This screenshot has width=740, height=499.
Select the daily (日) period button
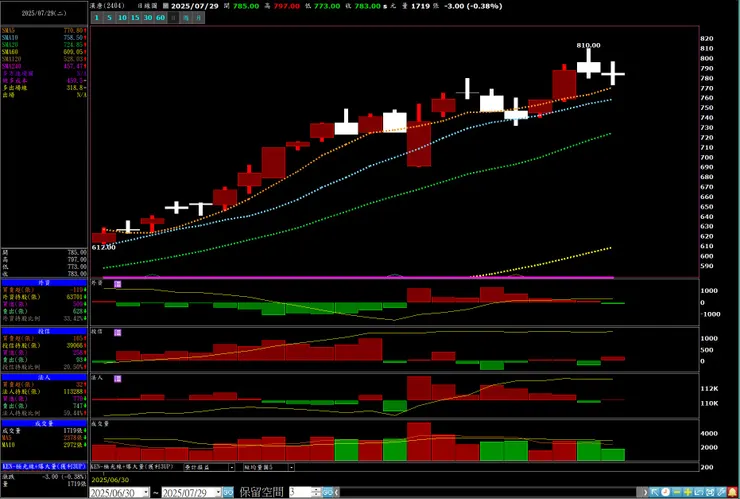[173, 18]
